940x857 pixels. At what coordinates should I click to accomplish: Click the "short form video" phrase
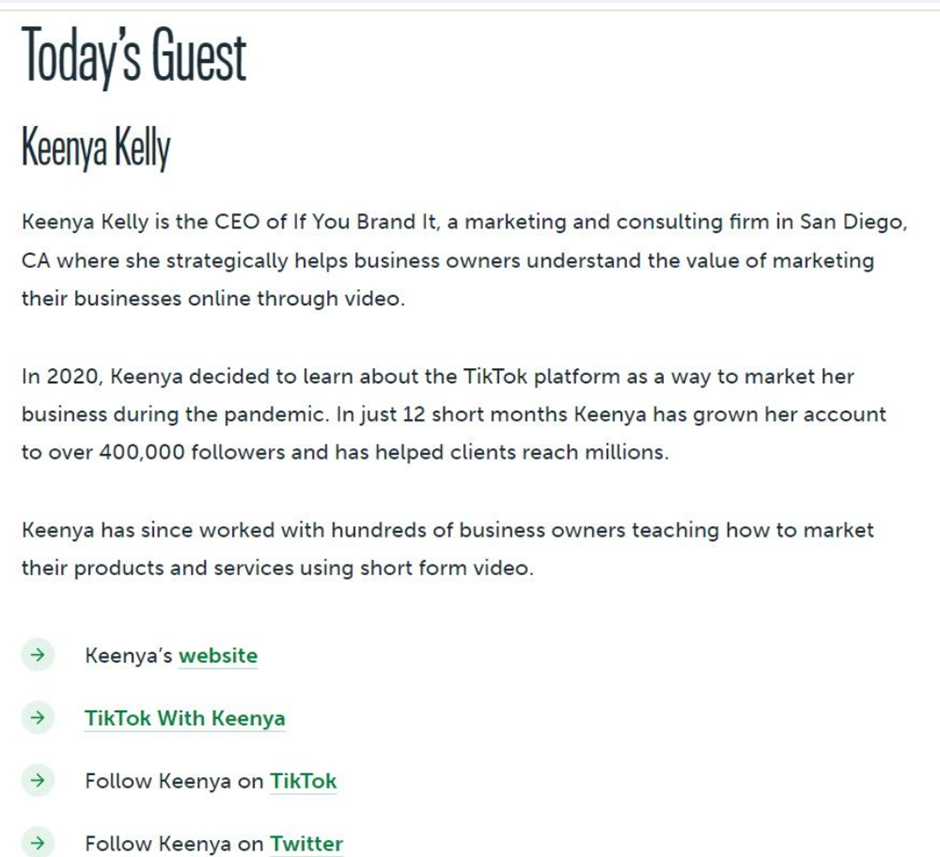(444, 568)
